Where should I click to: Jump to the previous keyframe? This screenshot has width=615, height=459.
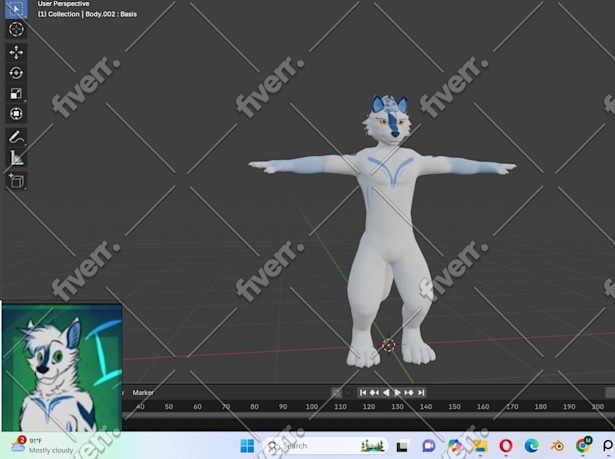click(374, 393)
